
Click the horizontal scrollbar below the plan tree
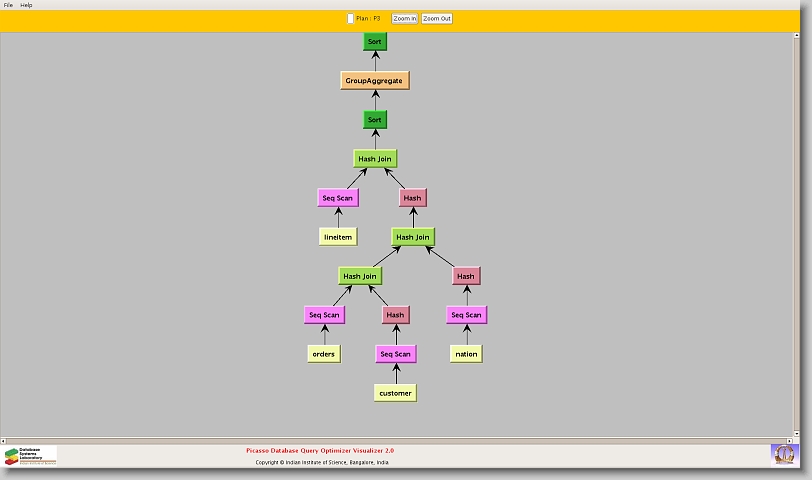pyautogui.click(x=400, y=439)
